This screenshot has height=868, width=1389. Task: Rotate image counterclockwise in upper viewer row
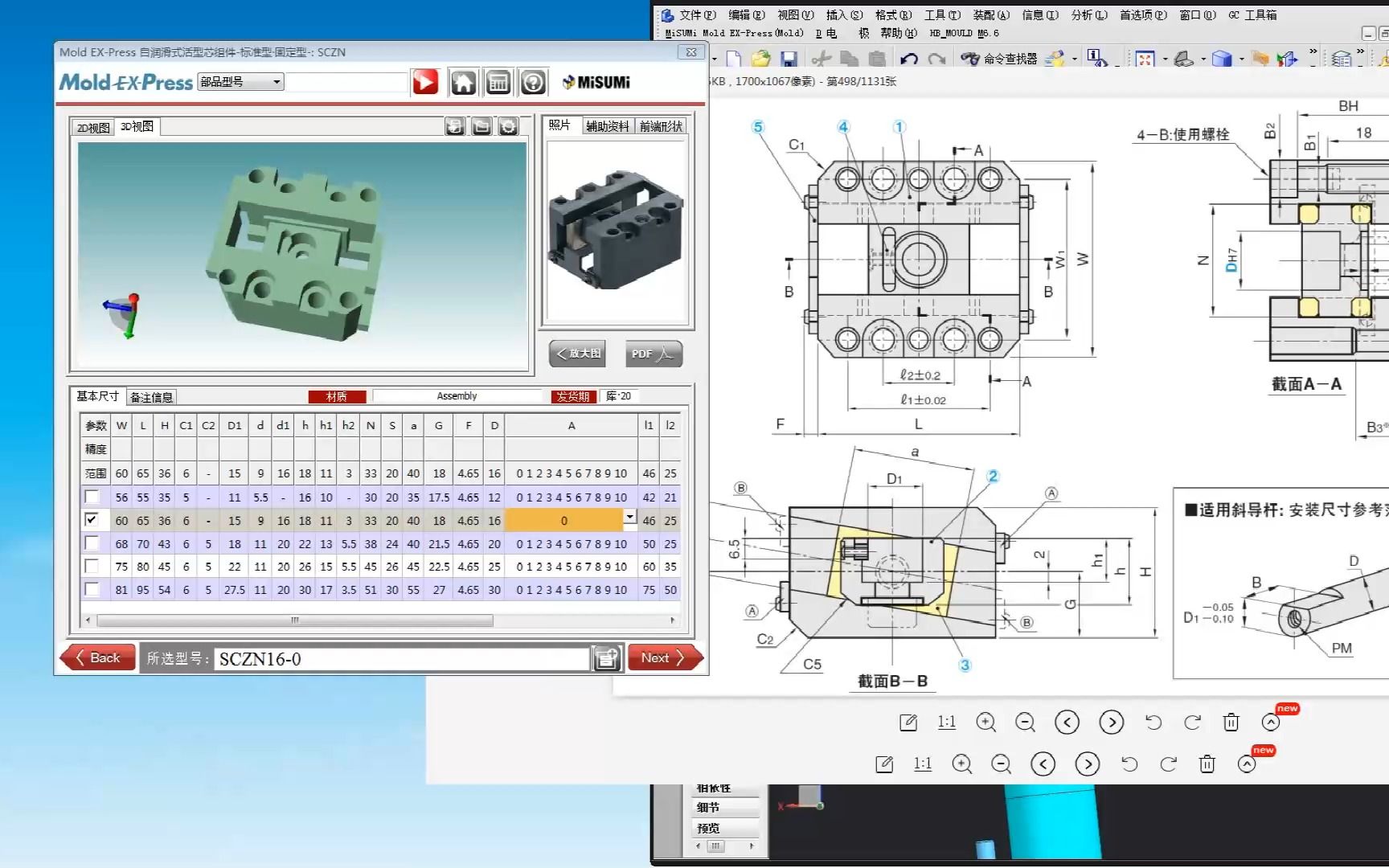1153,723
